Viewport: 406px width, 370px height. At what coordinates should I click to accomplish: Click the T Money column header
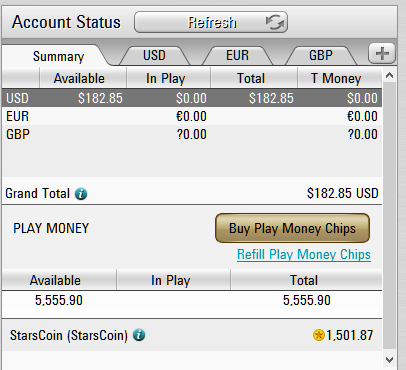coord(336,78)
